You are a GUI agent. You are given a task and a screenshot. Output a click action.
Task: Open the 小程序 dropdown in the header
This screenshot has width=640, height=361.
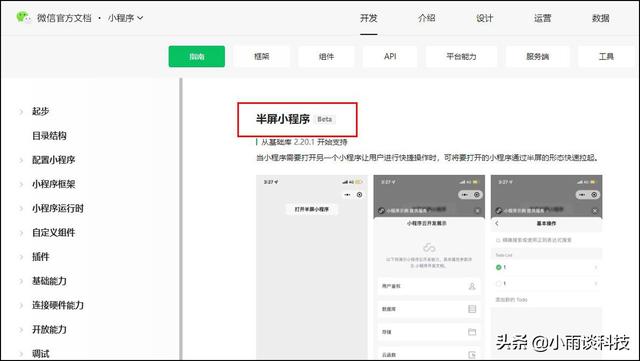tap(125, 18)
